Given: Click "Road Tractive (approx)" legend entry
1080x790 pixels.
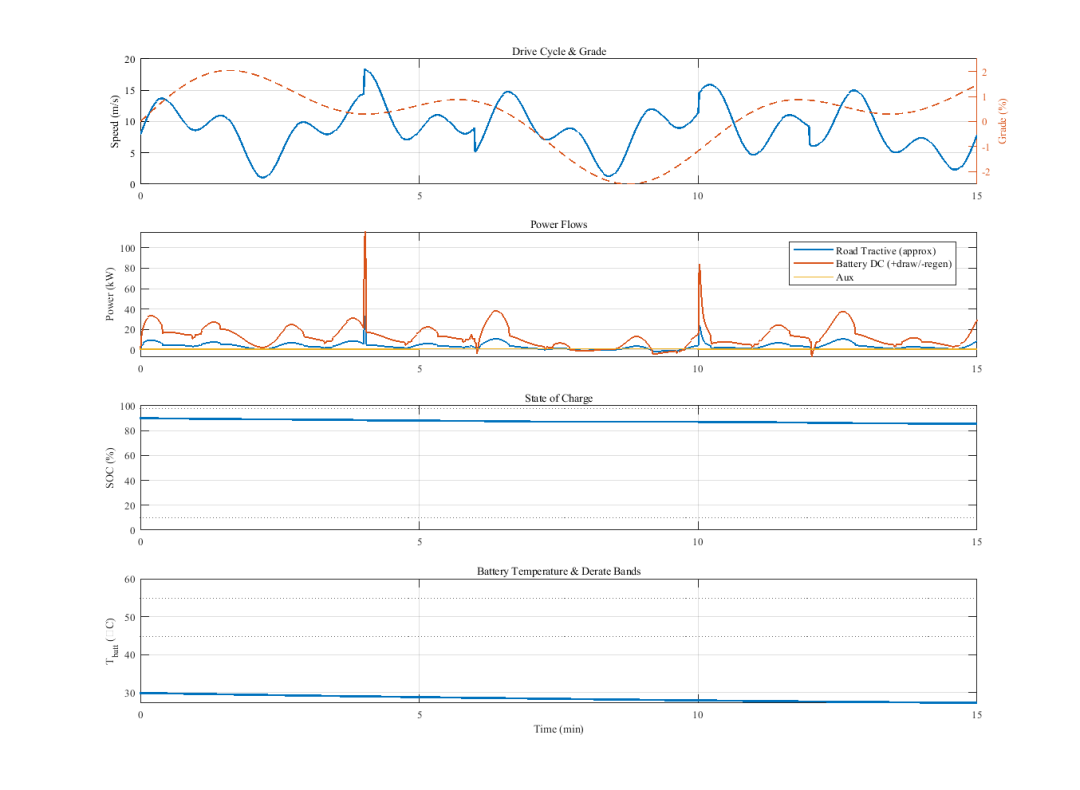Looking at the screenshot, I should pyautogui.click(x=886, y=251).
